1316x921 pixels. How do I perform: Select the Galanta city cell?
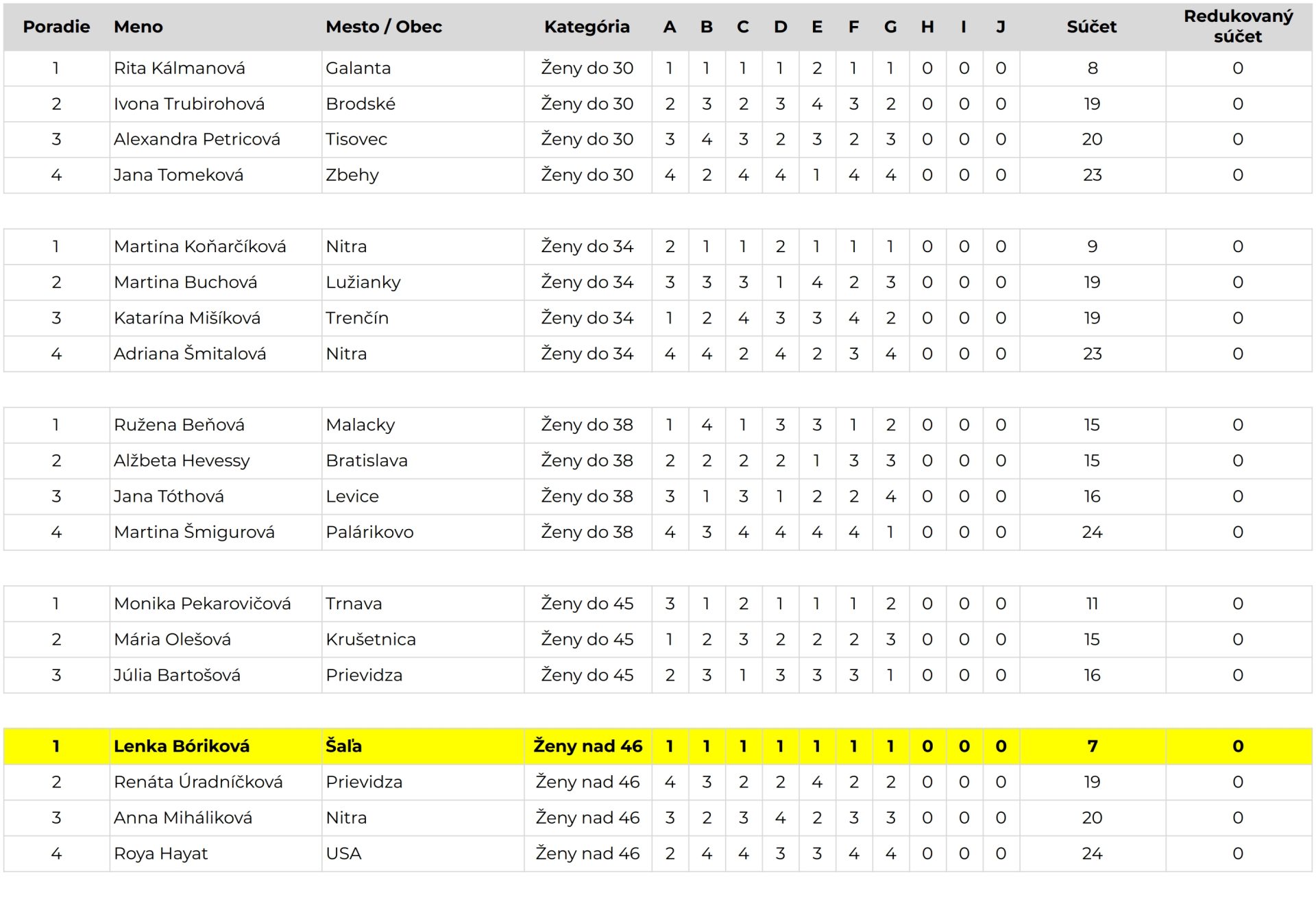click(423, 69)
